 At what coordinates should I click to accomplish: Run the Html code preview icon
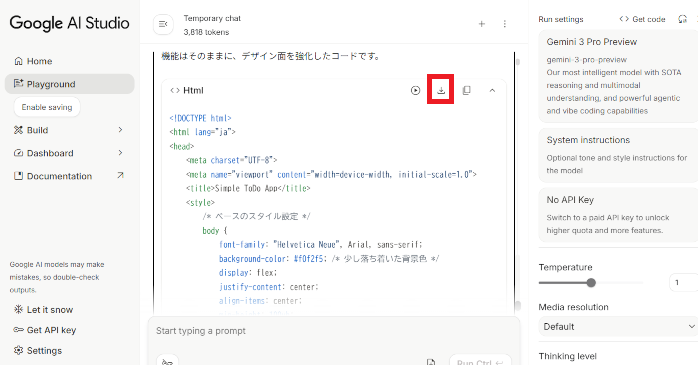415,90
